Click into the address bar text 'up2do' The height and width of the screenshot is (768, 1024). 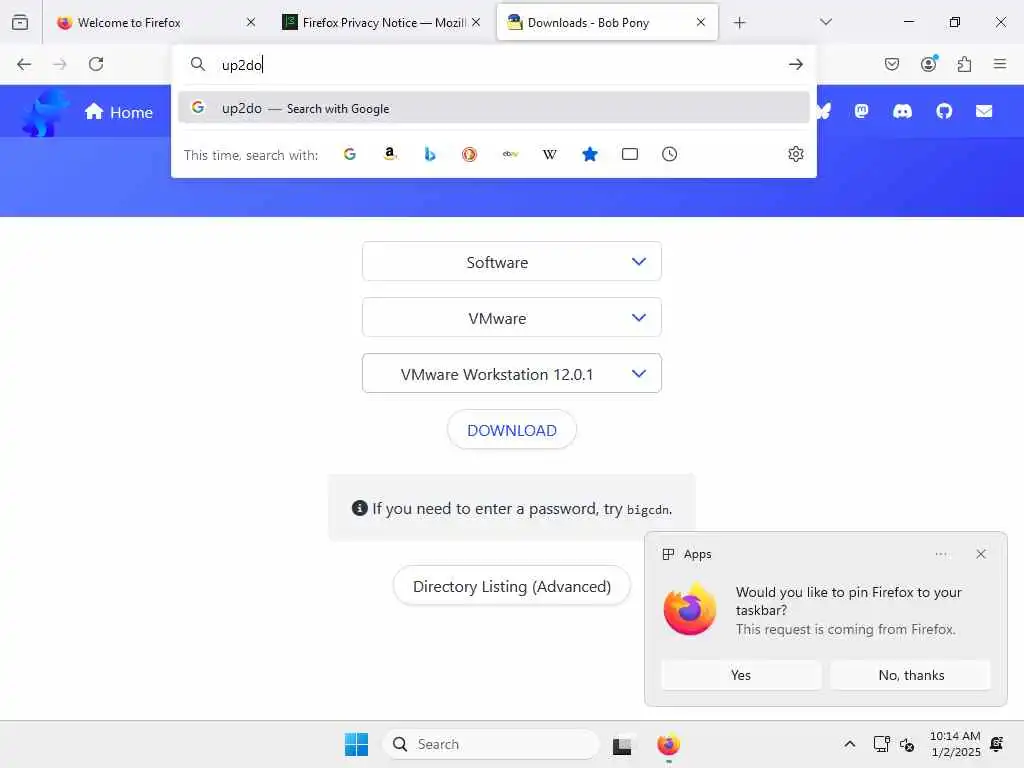tap(242, 65)
